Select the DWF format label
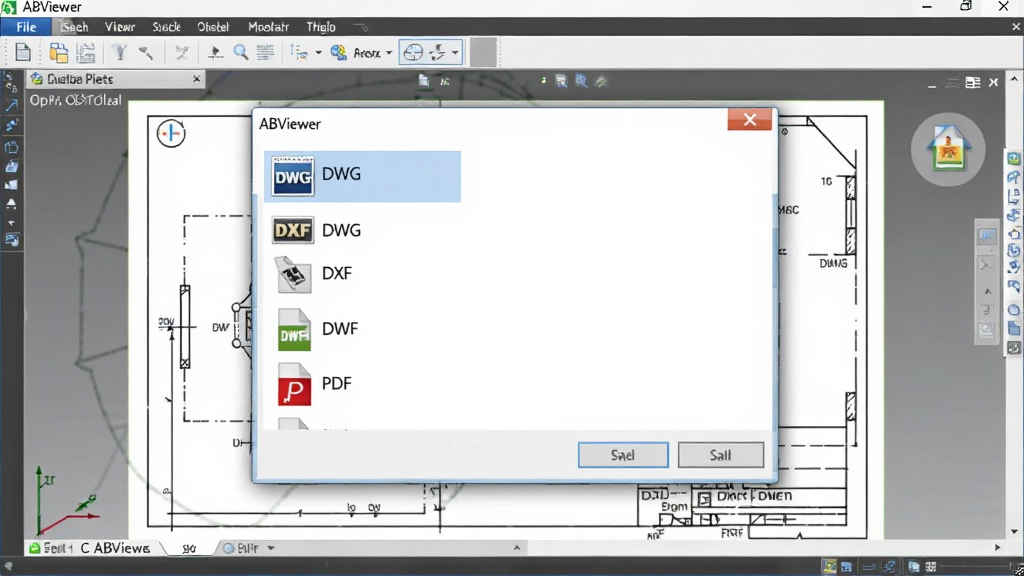 (x=340, y=328)
